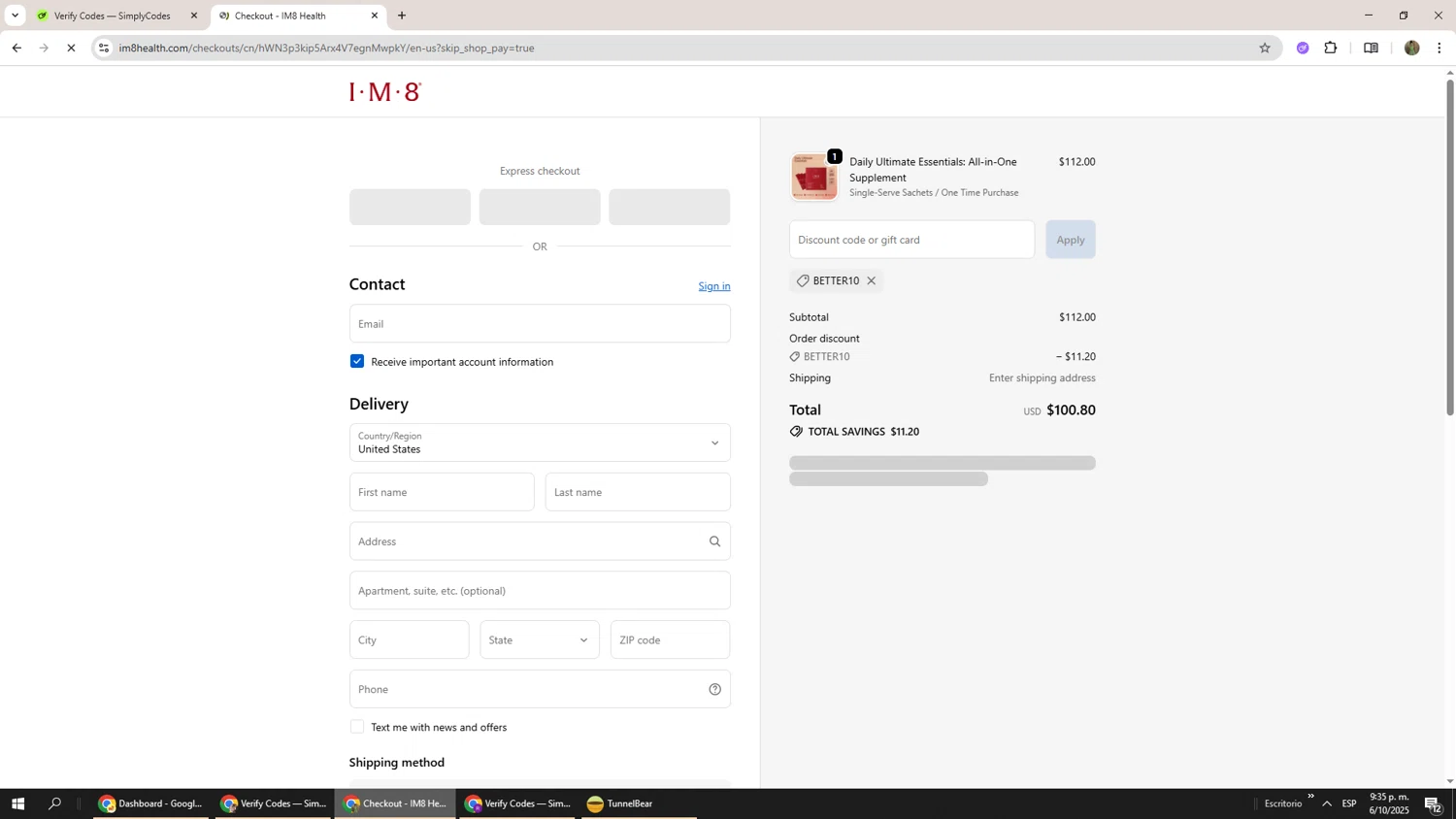Click the product title Daily Ultimate Essentials

[x=933, y=170]
